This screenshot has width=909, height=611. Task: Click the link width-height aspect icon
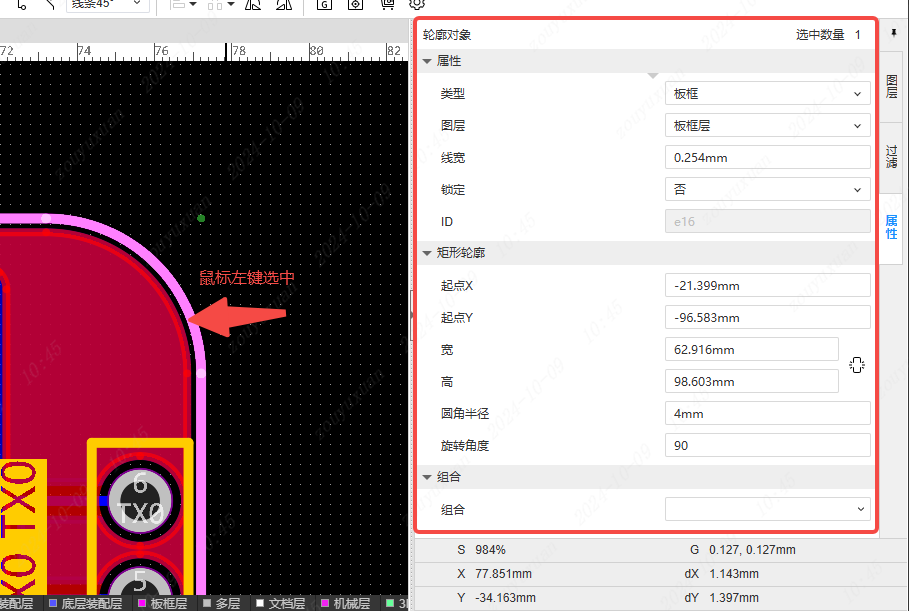pyautogui.click(x=857, y=365)
